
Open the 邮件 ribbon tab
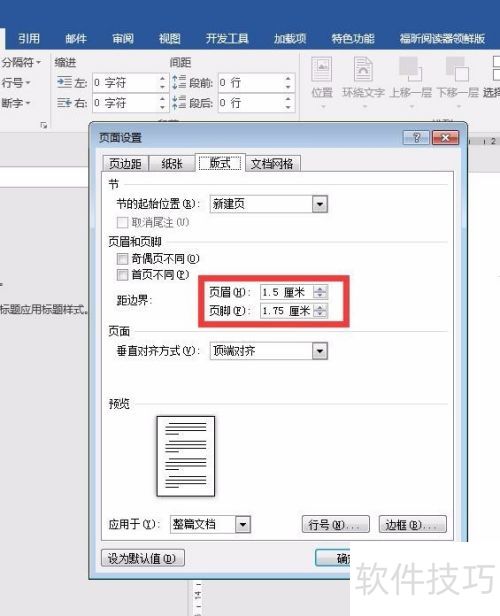pos(76,38)
